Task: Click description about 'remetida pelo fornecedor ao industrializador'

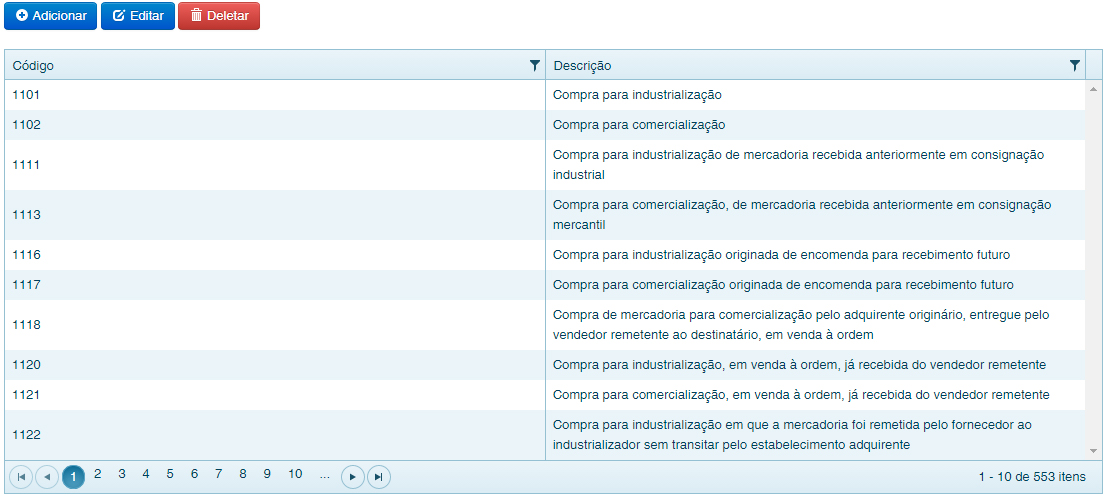Action: click(x=816, y=435)
